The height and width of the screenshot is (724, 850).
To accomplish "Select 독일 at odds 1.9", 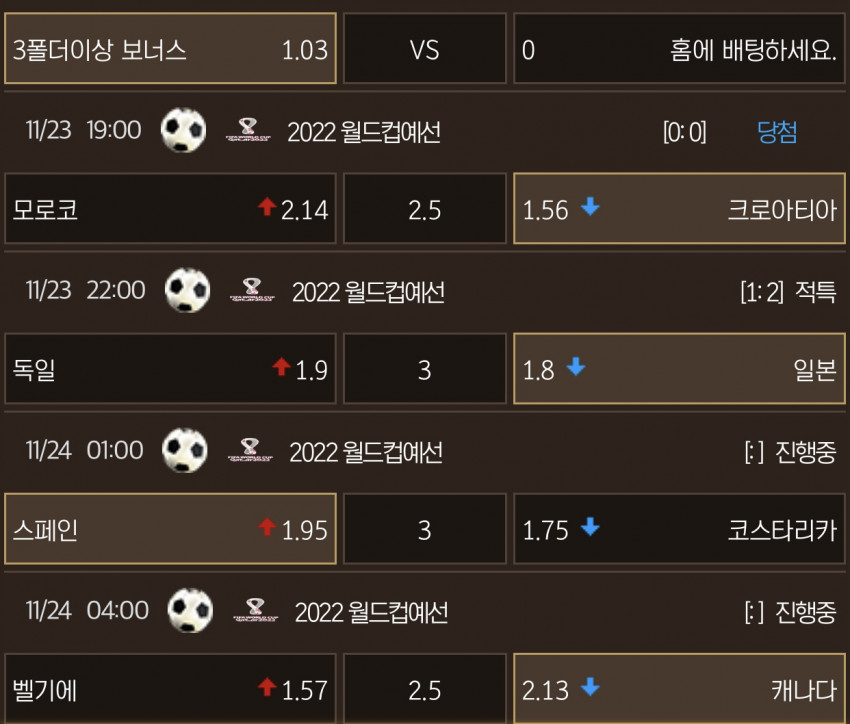I will coord(170,369).
